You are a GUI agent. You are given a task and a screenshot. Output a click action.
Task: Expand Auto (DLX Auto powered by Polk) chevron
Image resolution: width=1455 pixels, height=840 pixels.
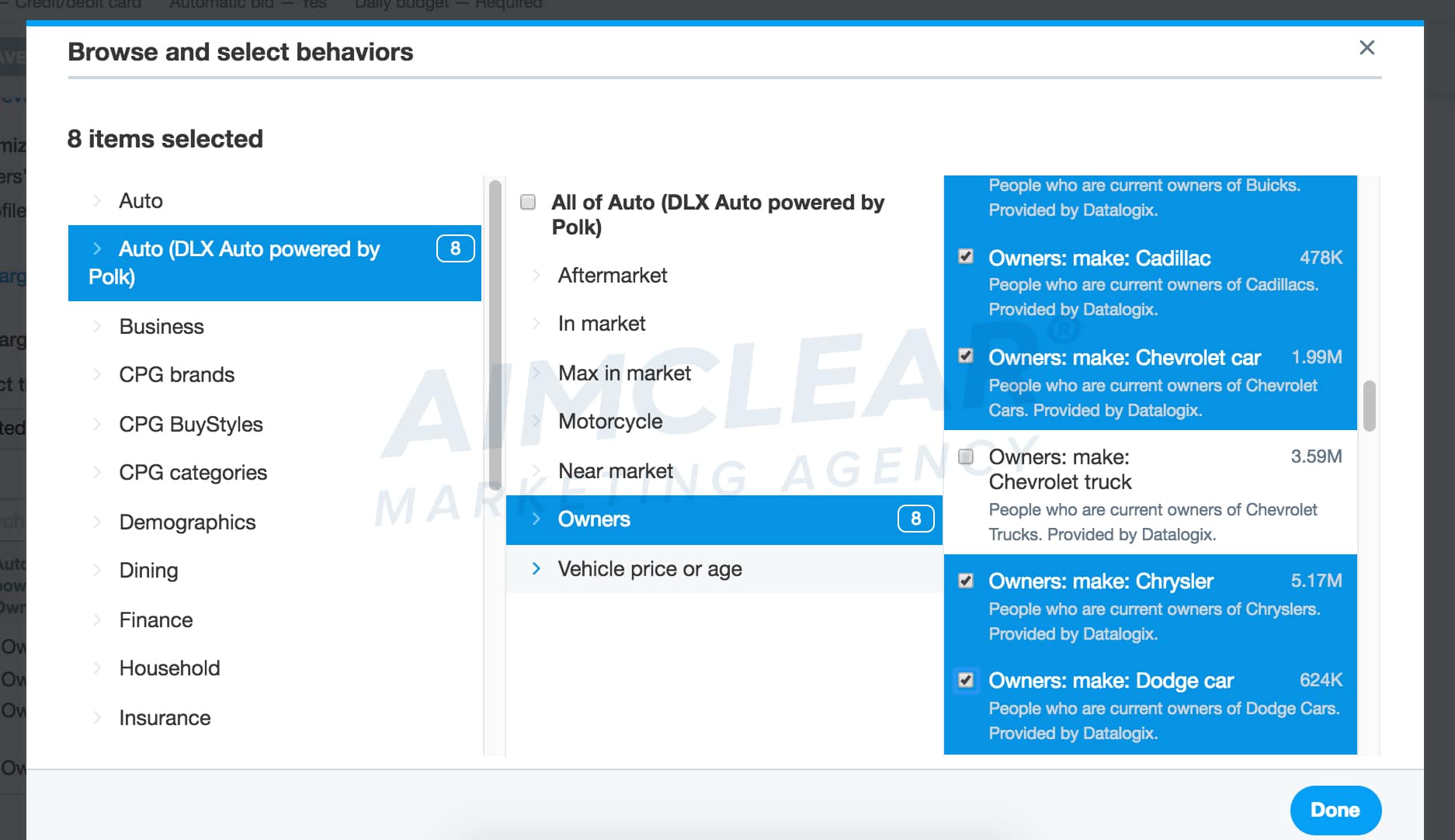pyautogui.click(x=97, y=248)
